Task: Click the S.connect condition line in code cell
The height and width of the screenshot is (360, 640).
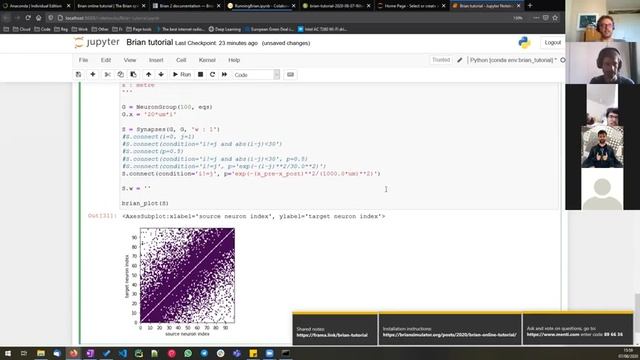Action: coord(251,173)
